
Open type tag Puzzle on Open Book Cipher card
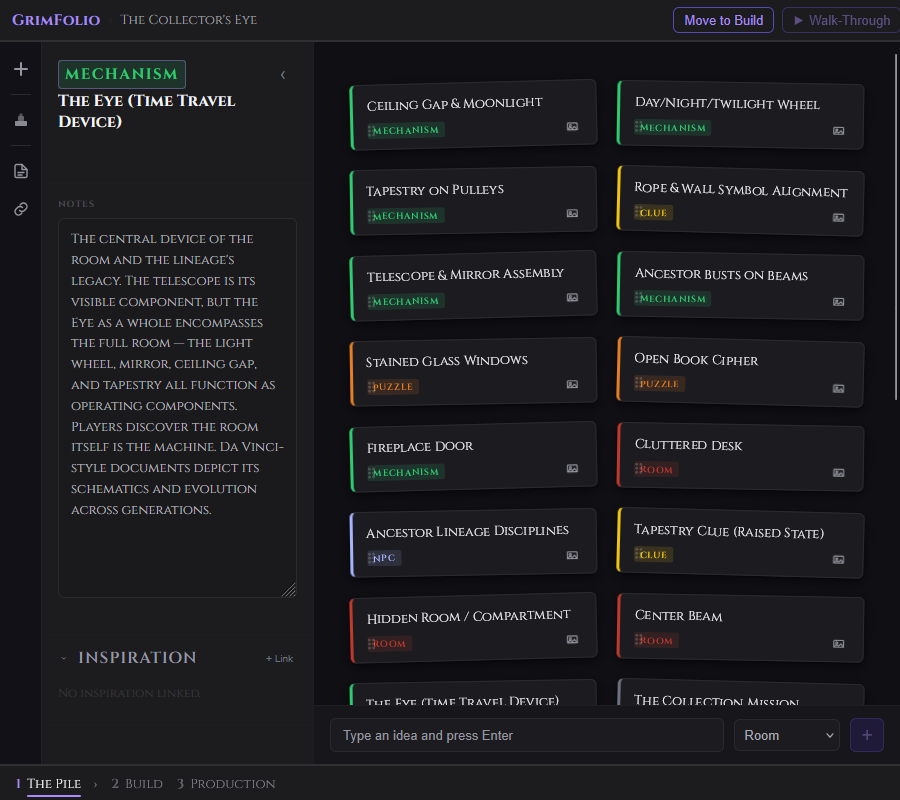tap(659, 383)
